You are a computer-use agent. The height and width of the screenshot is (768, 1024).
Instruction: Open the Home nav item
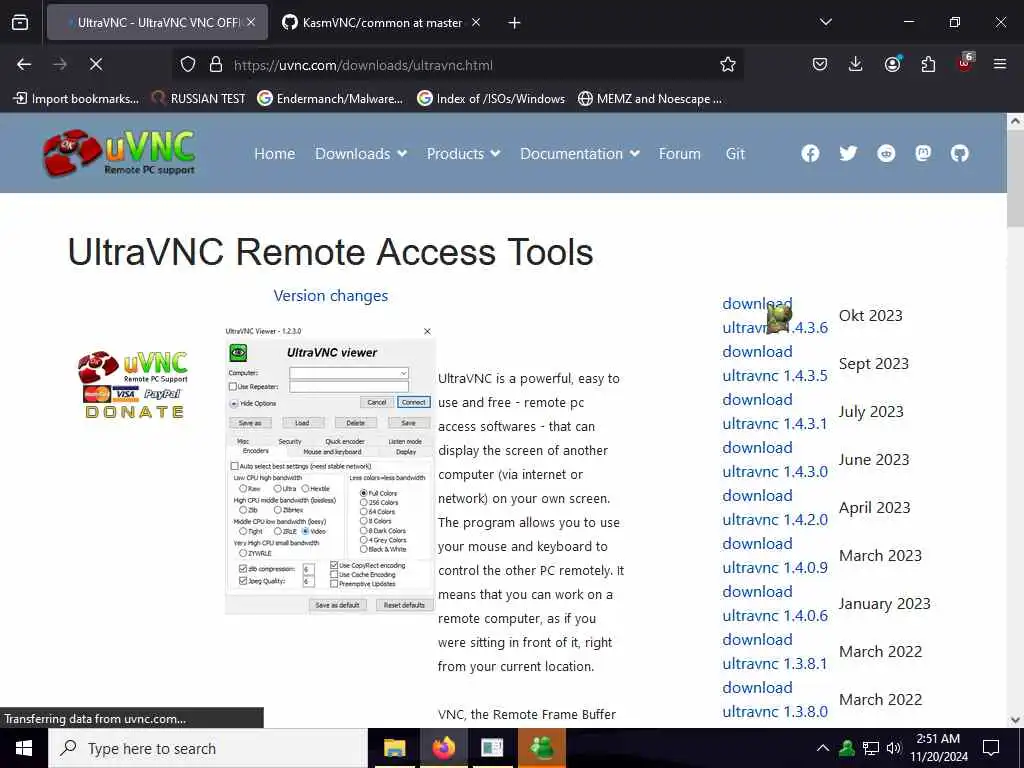click(274, 153)
